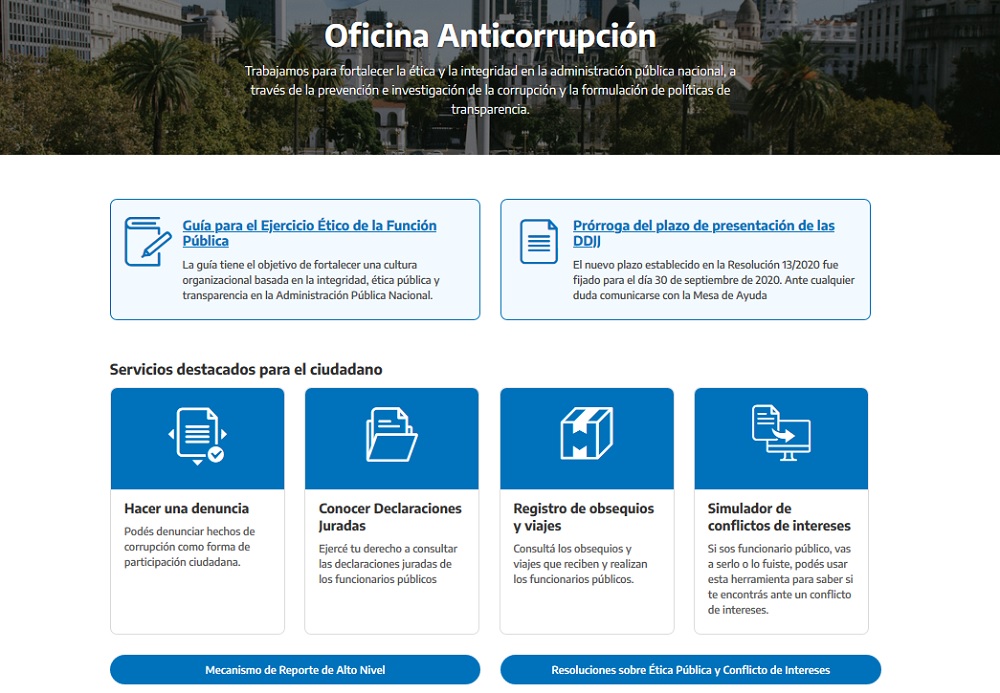Click the Mecanismo de Reporte de Alto Nivel button

[x=294, y=670]
